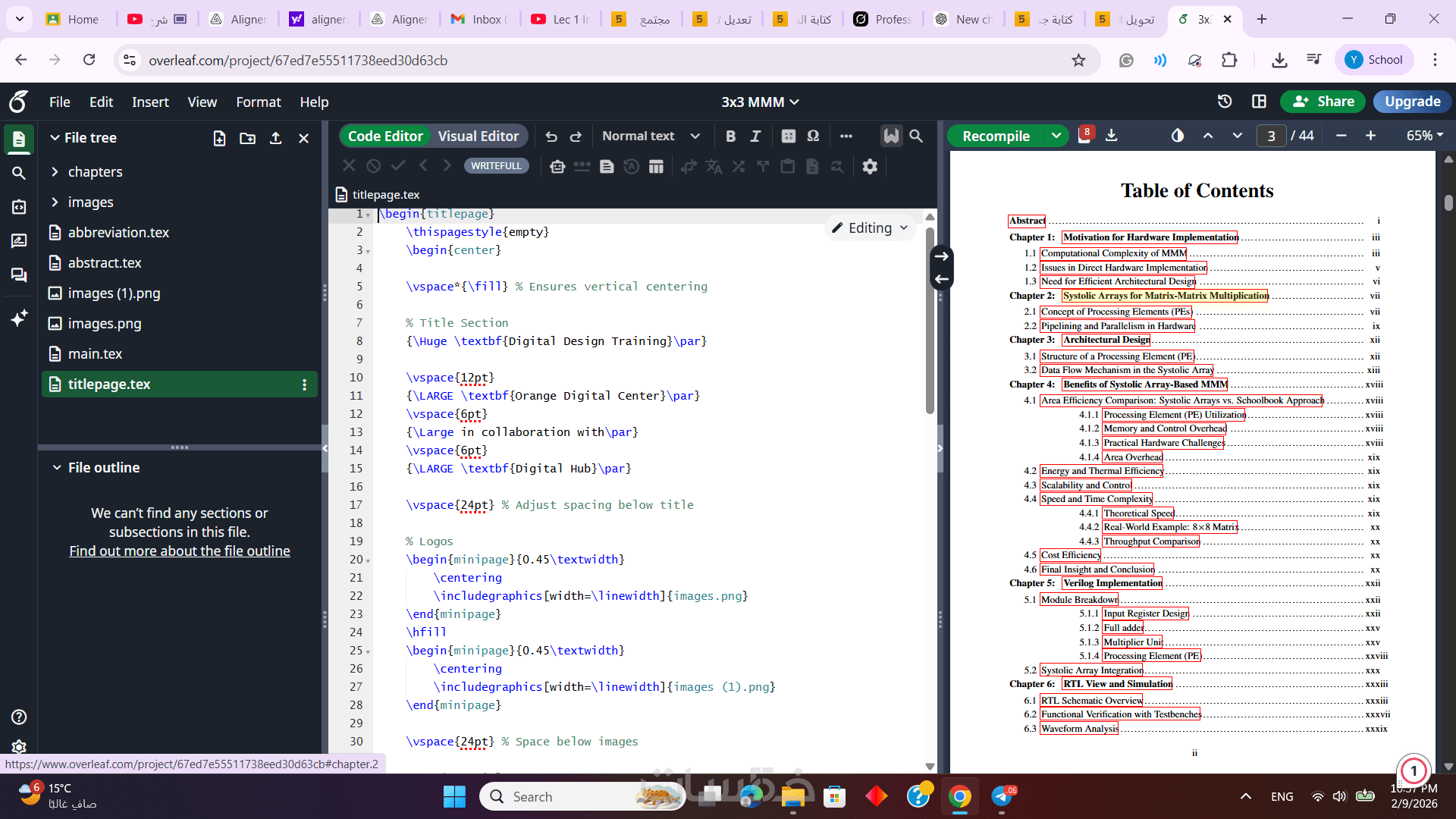Click the Bold formatting icon
The image size is (1456, 819).
[730, 136]
